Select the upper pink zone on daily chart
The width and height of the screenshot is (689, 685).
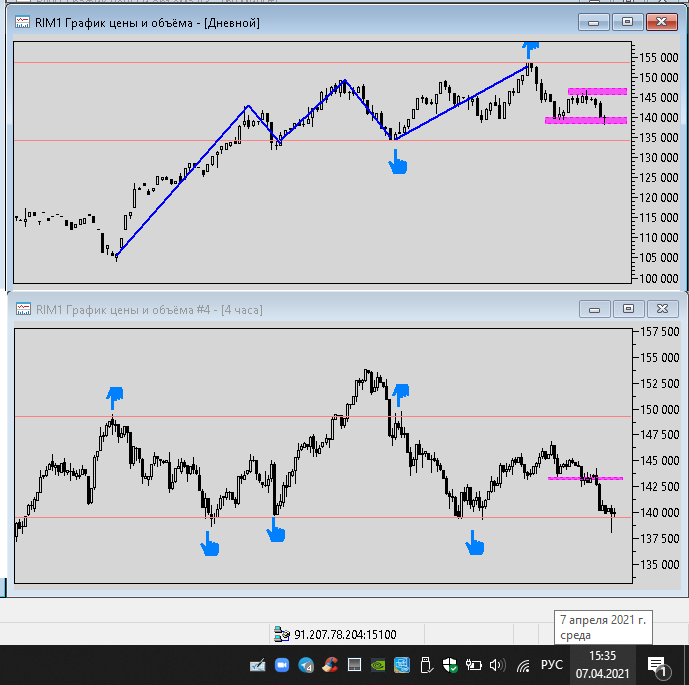(597, 91)
